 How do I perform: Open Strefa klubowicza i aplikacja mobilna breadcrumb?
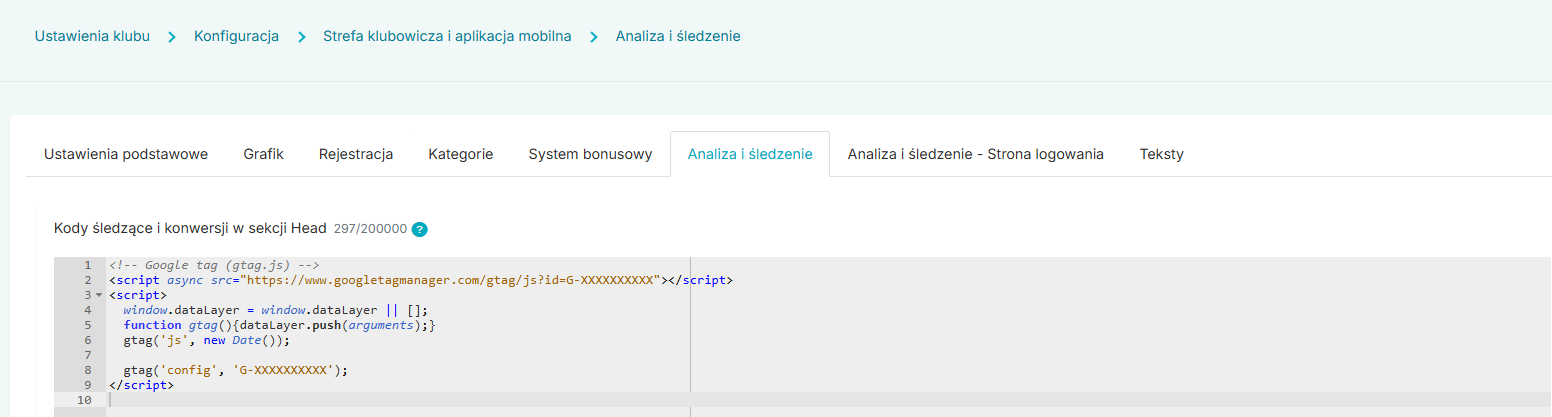click(x=447, y=36)
